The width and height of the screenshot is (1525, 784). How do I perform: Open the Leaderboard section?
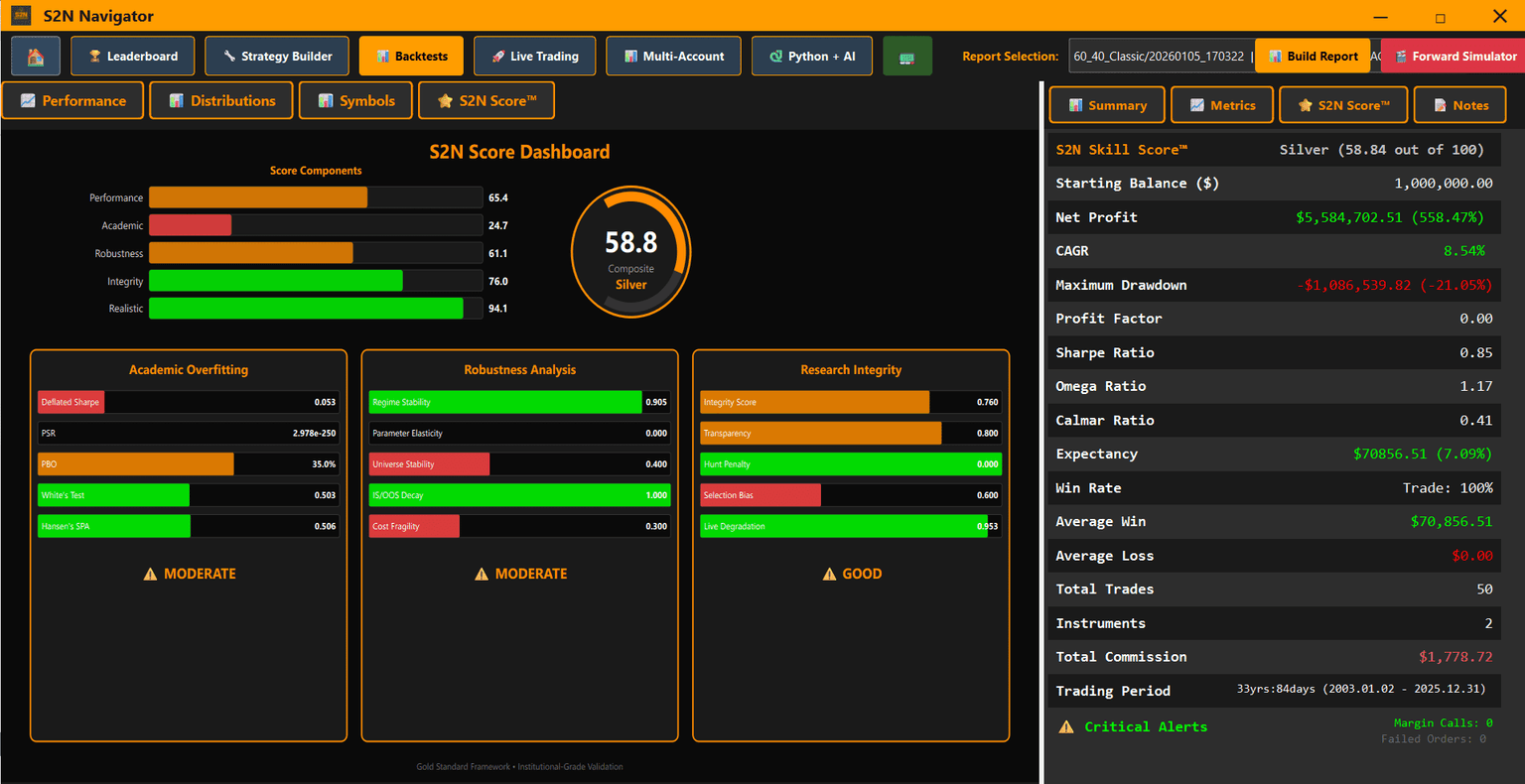(133, 57)
